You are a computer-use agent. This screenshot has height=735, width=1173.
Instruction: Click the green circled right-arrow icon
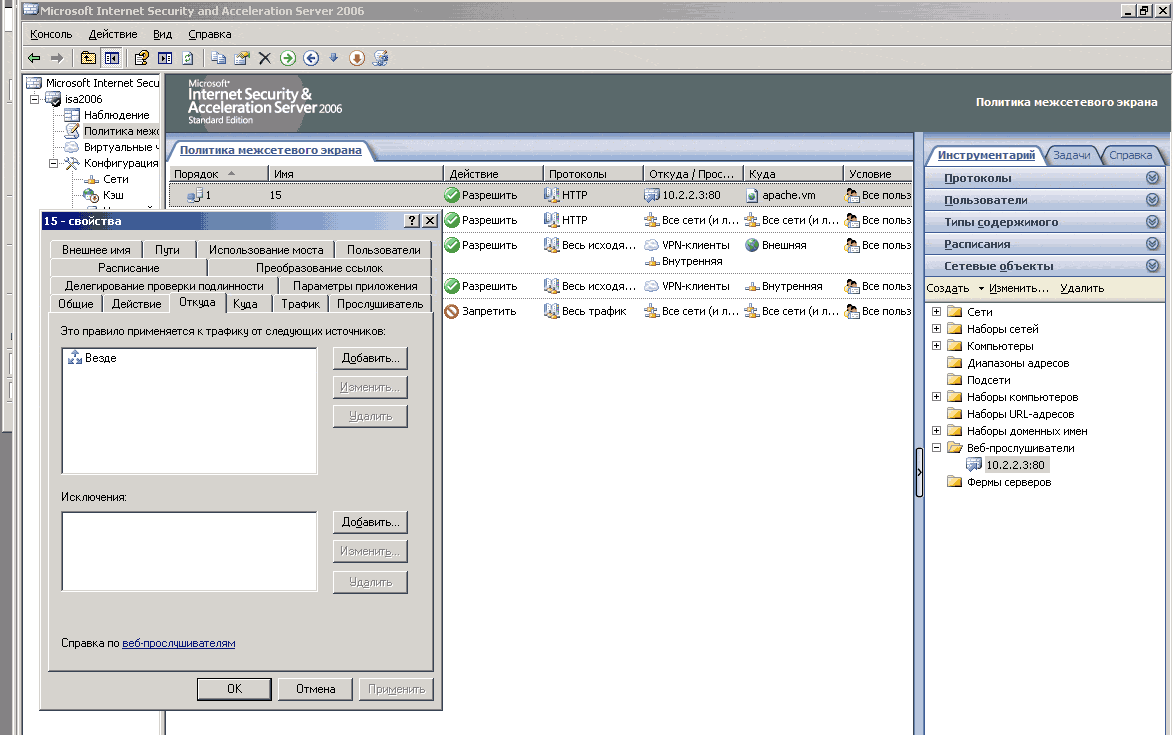click(288, 58)
